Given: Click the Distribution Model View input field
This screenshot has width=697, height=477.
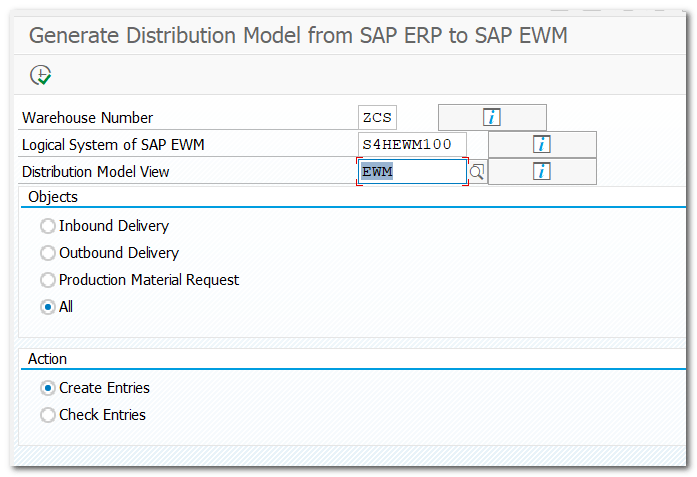Looking at the screenshot, I should [x=412, y=172].
